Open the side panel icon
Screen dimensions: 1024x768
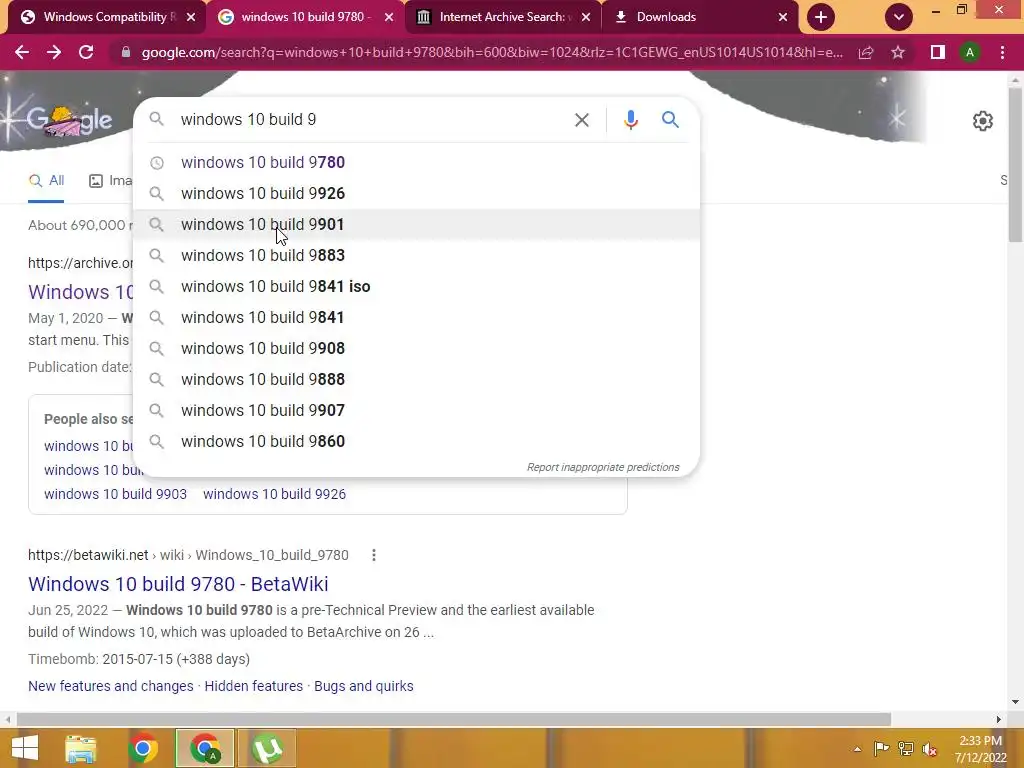click(x=938, y=52)
